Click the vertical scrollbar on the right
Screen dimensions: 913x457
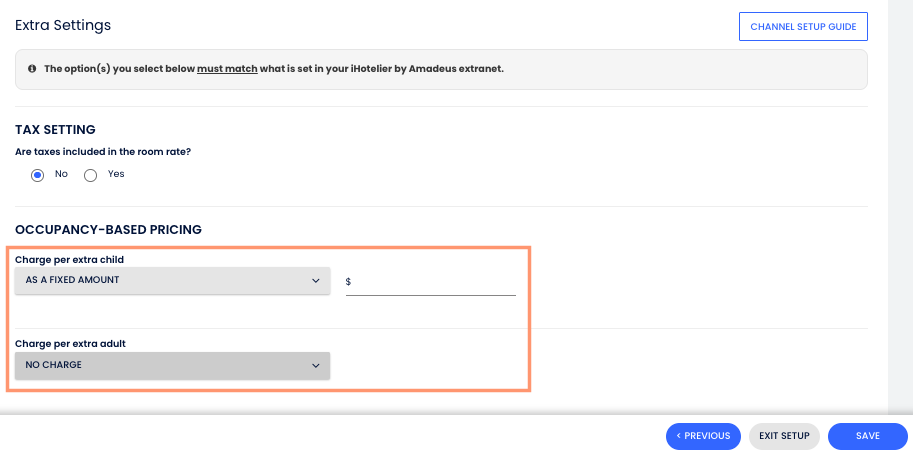[901, 200]
